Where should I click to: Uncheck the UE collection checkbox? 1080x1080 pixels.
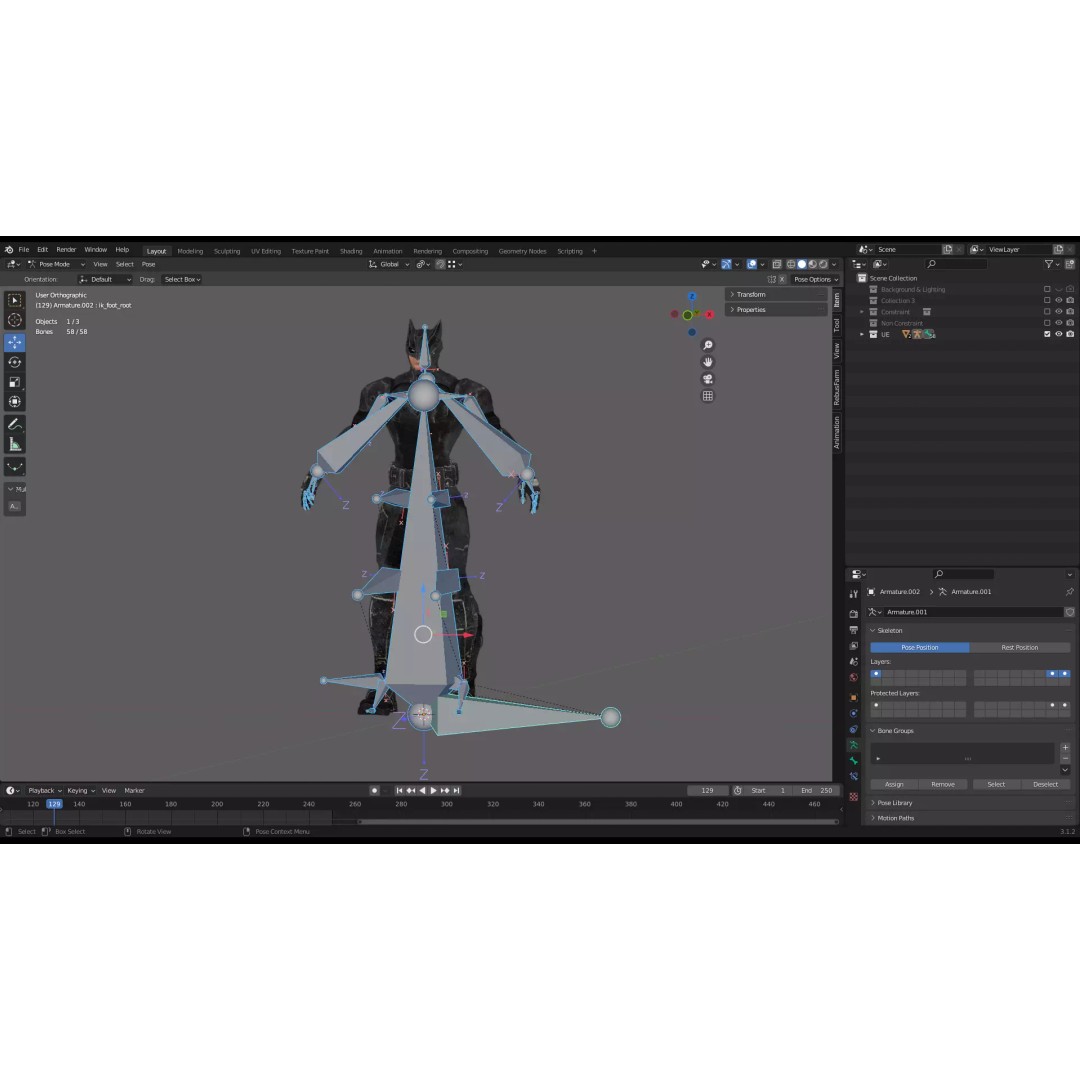(1047, 334)
